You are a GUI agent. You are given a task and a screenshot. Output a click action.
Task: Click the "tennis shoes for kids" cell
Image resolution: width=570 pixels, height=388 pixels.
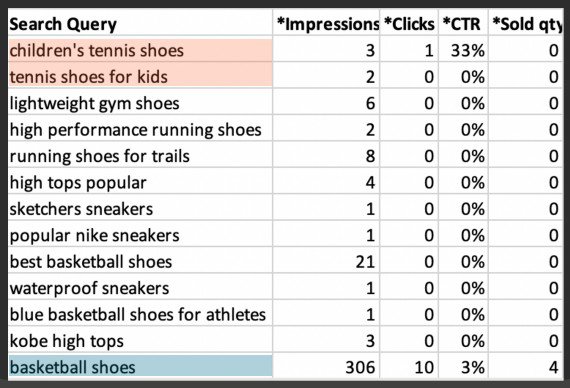point(140,76)
